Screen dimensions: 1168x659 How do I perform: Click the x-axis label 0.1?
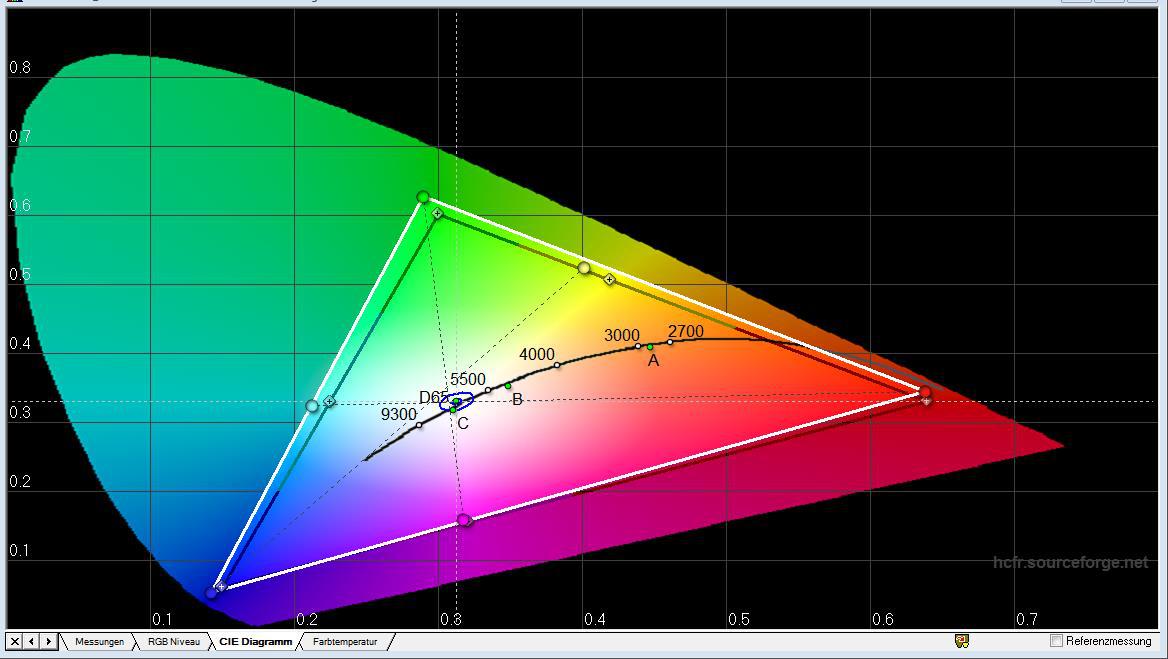pos(162,619)
